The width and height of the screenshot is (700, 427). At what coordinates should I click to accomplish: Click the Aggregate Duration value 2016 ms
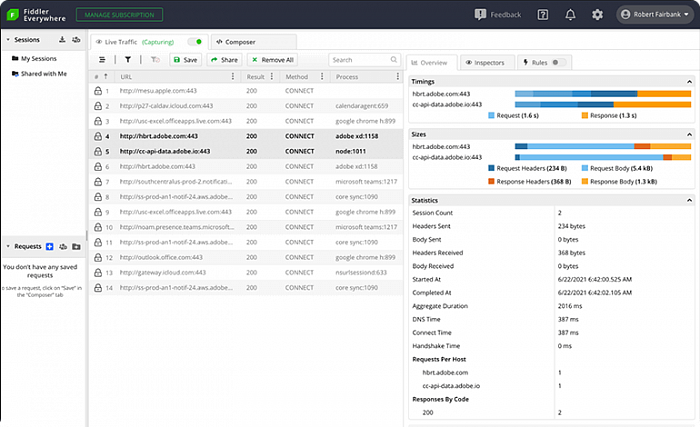click(570, 306)
